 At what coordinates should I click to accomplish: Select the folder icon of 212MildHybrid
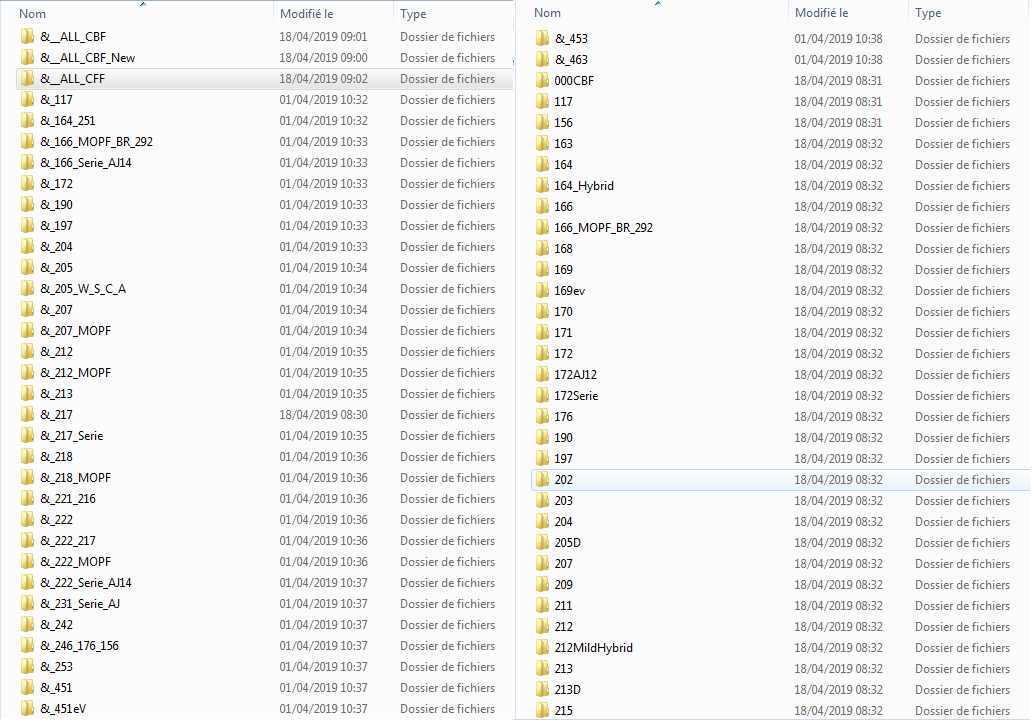[542, 648]
